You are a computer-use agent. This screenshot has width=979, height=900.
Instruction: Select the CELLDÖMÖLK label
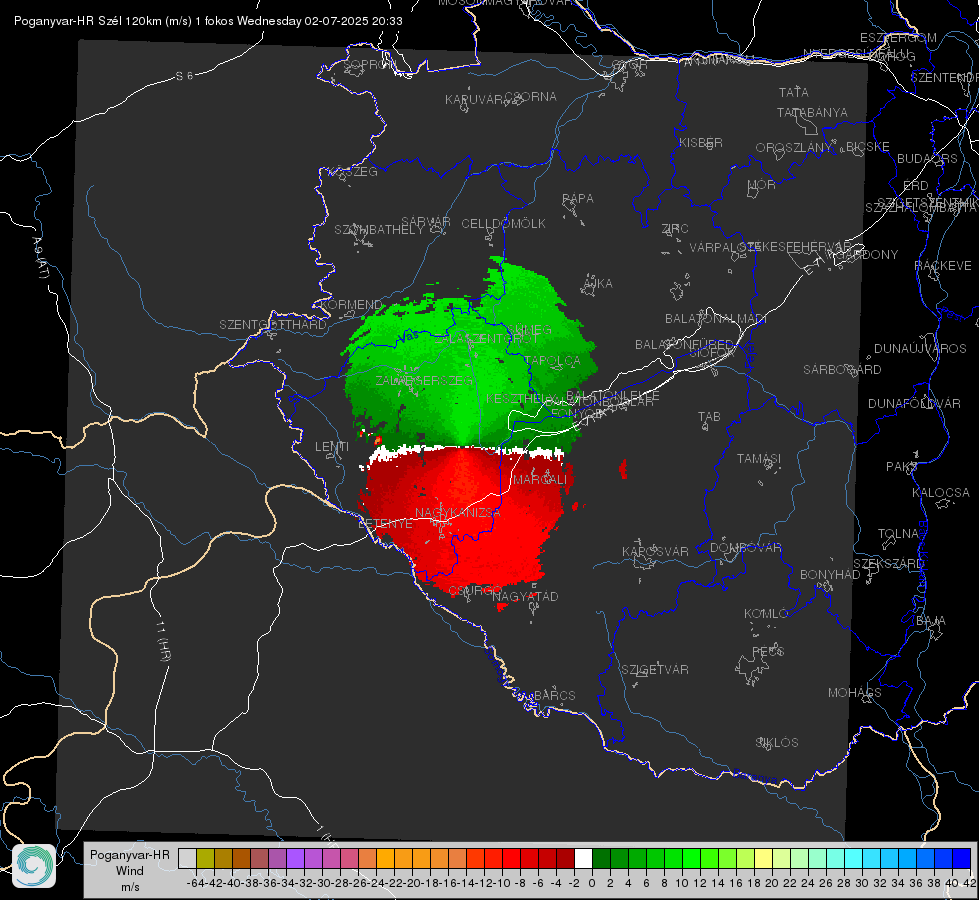coord(503,224)
